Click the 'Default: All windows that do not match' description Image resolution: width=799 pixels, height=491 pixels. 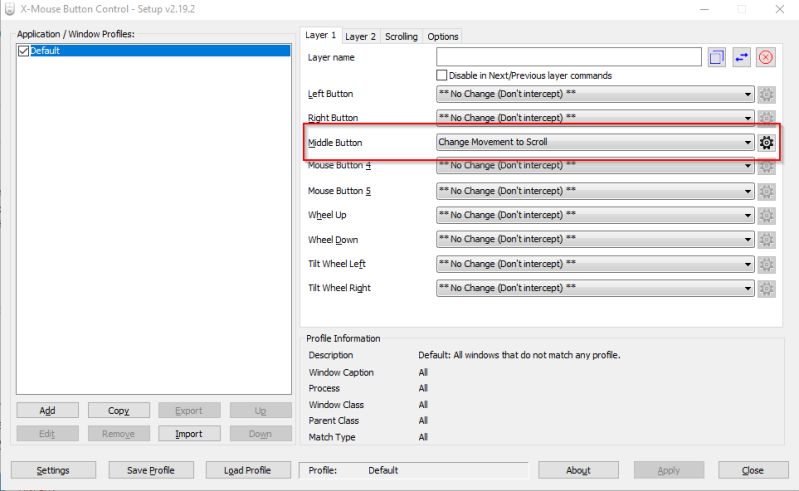click(x=519, y=355)
